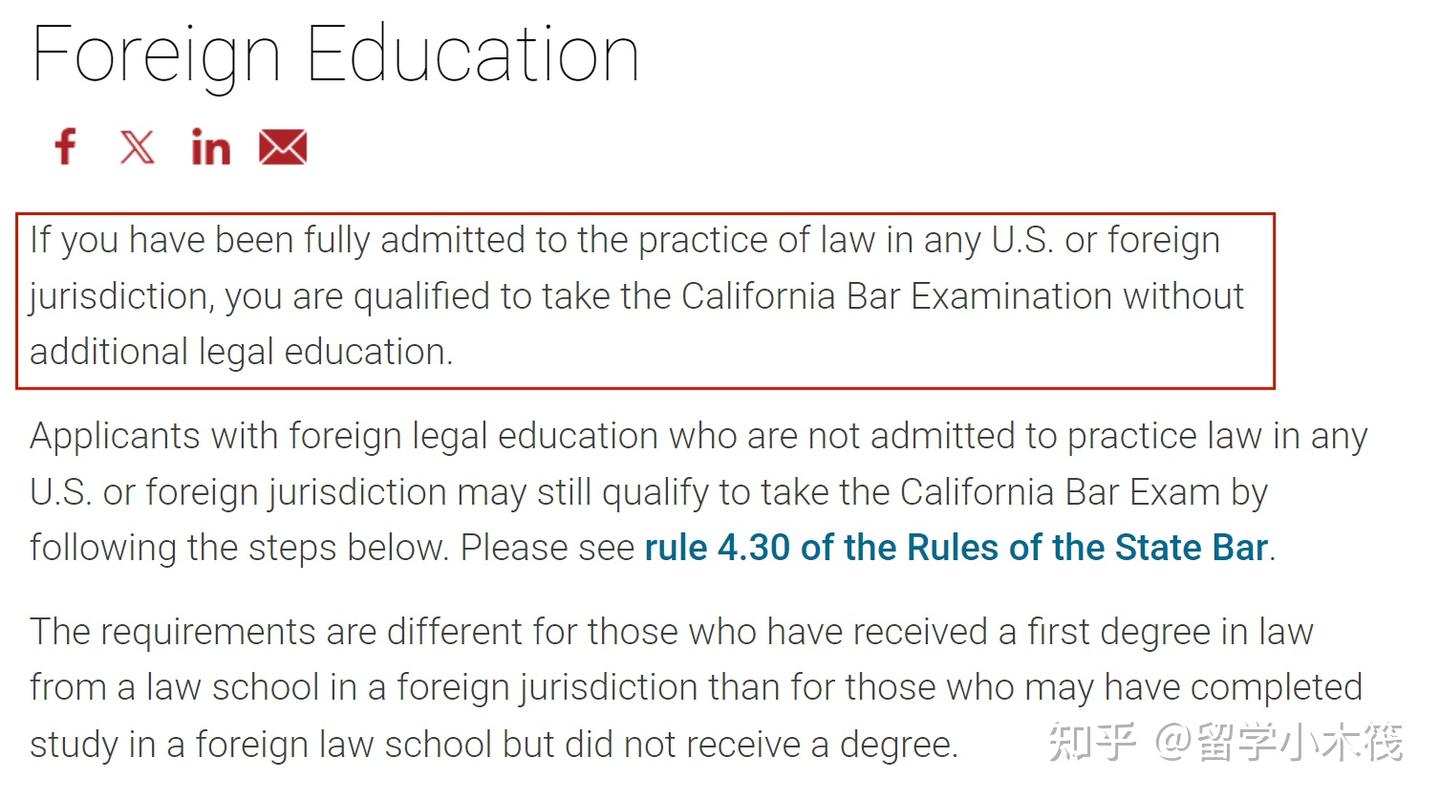1440x801 pixels.
Task: Click the "additional legal education." line
Action: (241, 352)
